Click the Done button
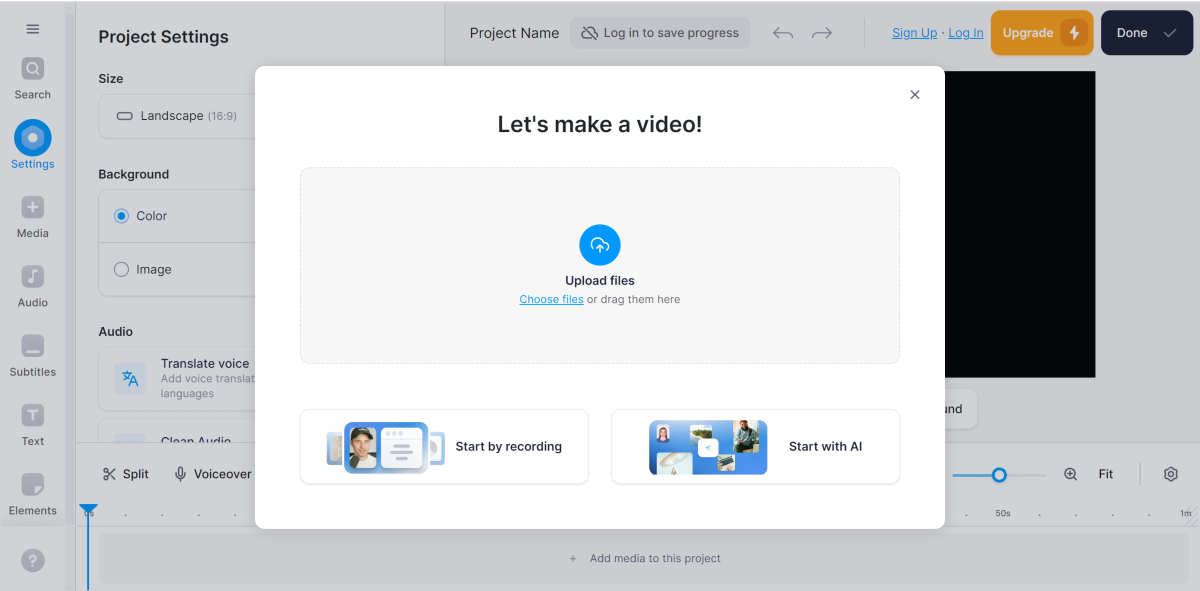The image size is (1200, 591). pos(1147,33)
